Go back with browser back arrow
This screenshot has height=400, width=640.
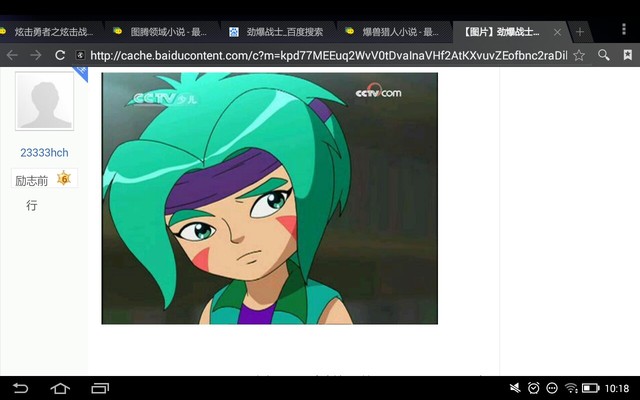pos(12,55)
